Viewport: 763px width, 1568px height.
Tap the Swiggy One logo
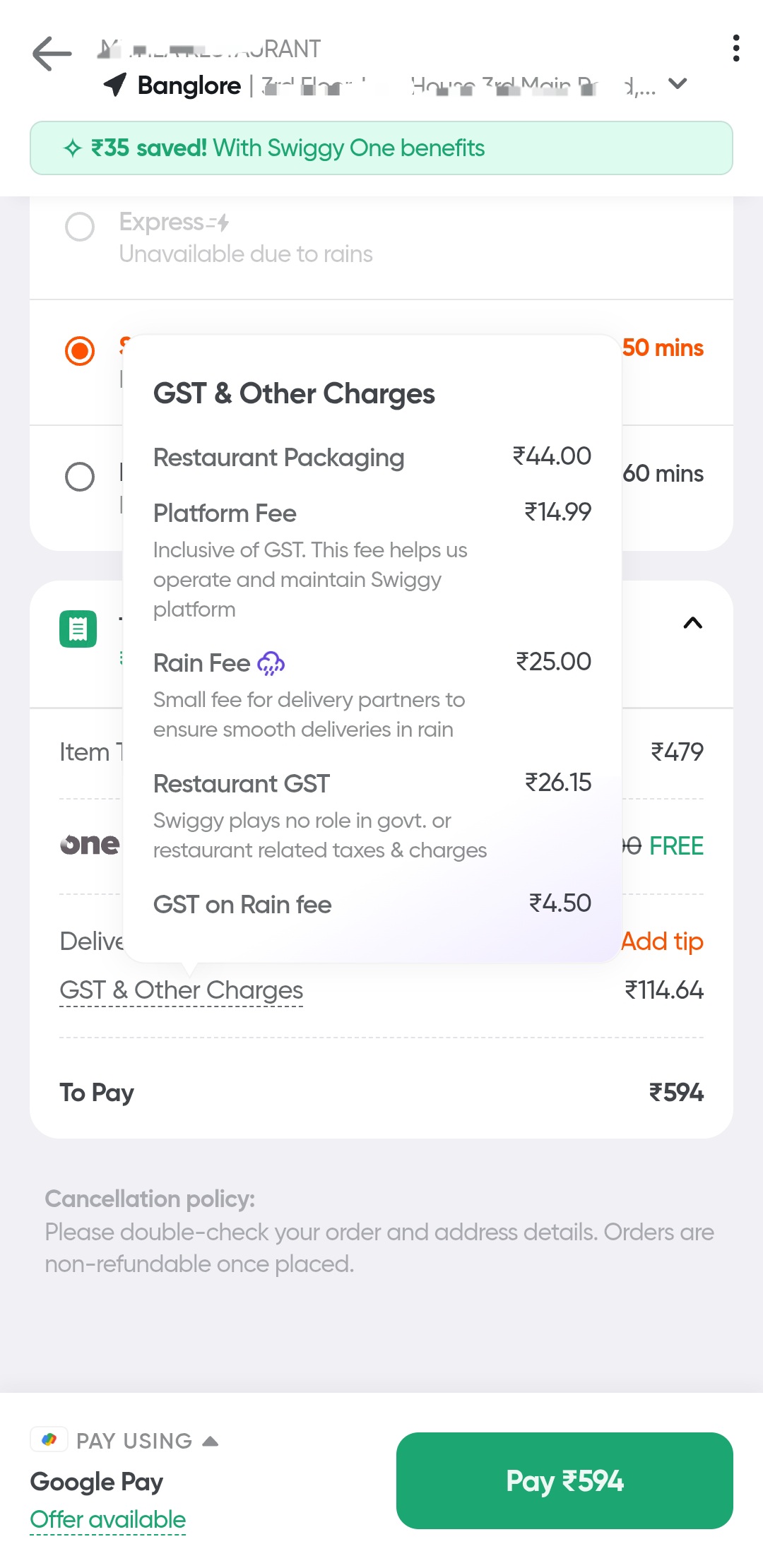pyautogui.click(x=90, y=845)
